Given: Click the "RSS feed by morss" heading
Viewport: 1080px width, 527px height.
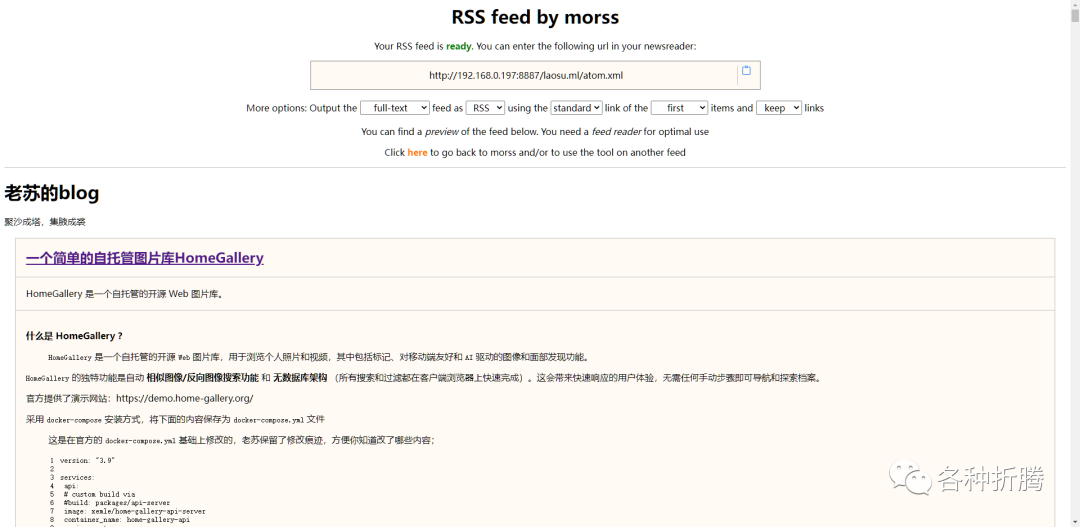Looking at the screenshot, I should pos(535,17).
